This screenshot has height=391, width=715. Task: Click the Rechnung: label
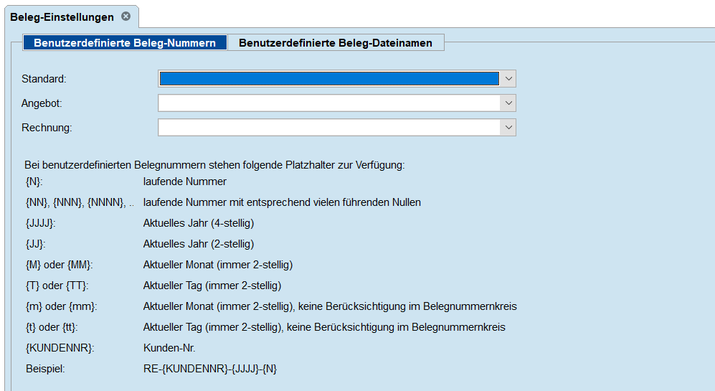point(47,128)
